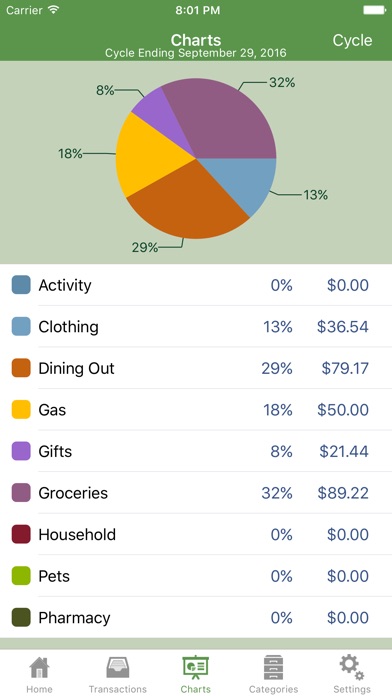The height and width of the screenshot is (696, 392).
Task: Tap the Wi-Fi signal icon in status bar
Action: tap(54, 10)
